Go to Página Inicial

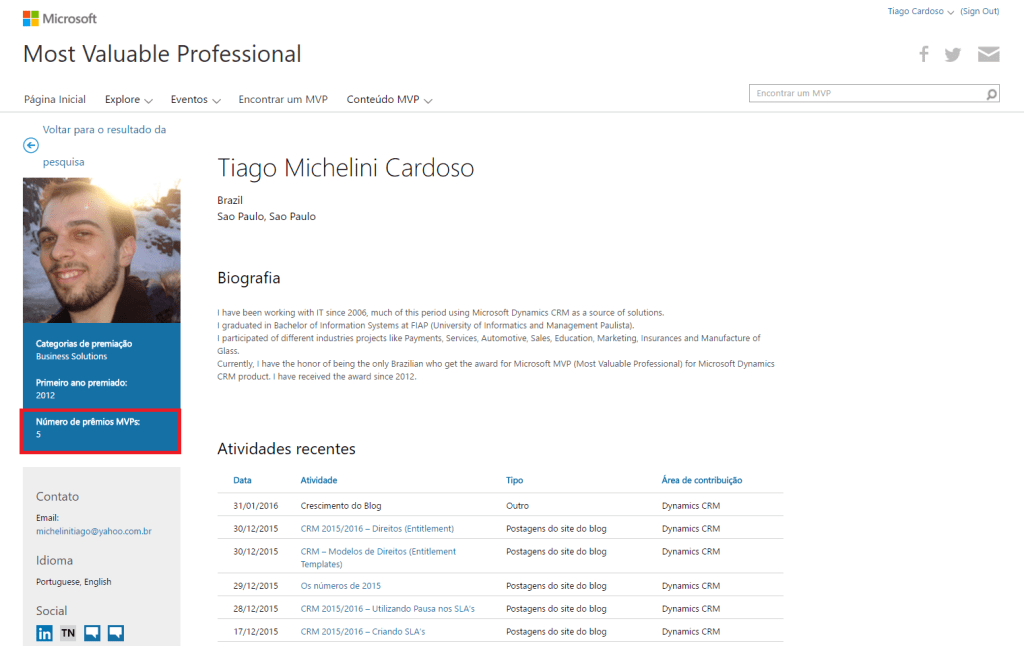55,100
